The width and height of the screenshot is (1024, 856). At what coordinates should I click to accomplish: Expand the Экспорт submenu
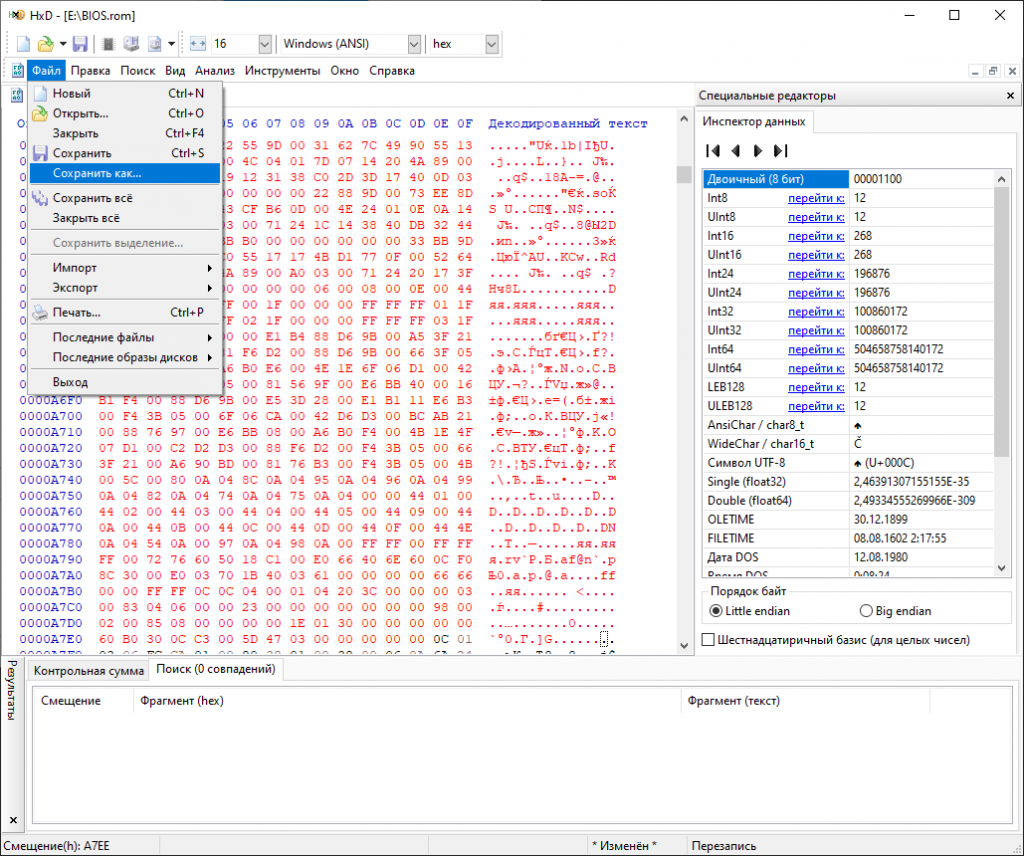125,288
